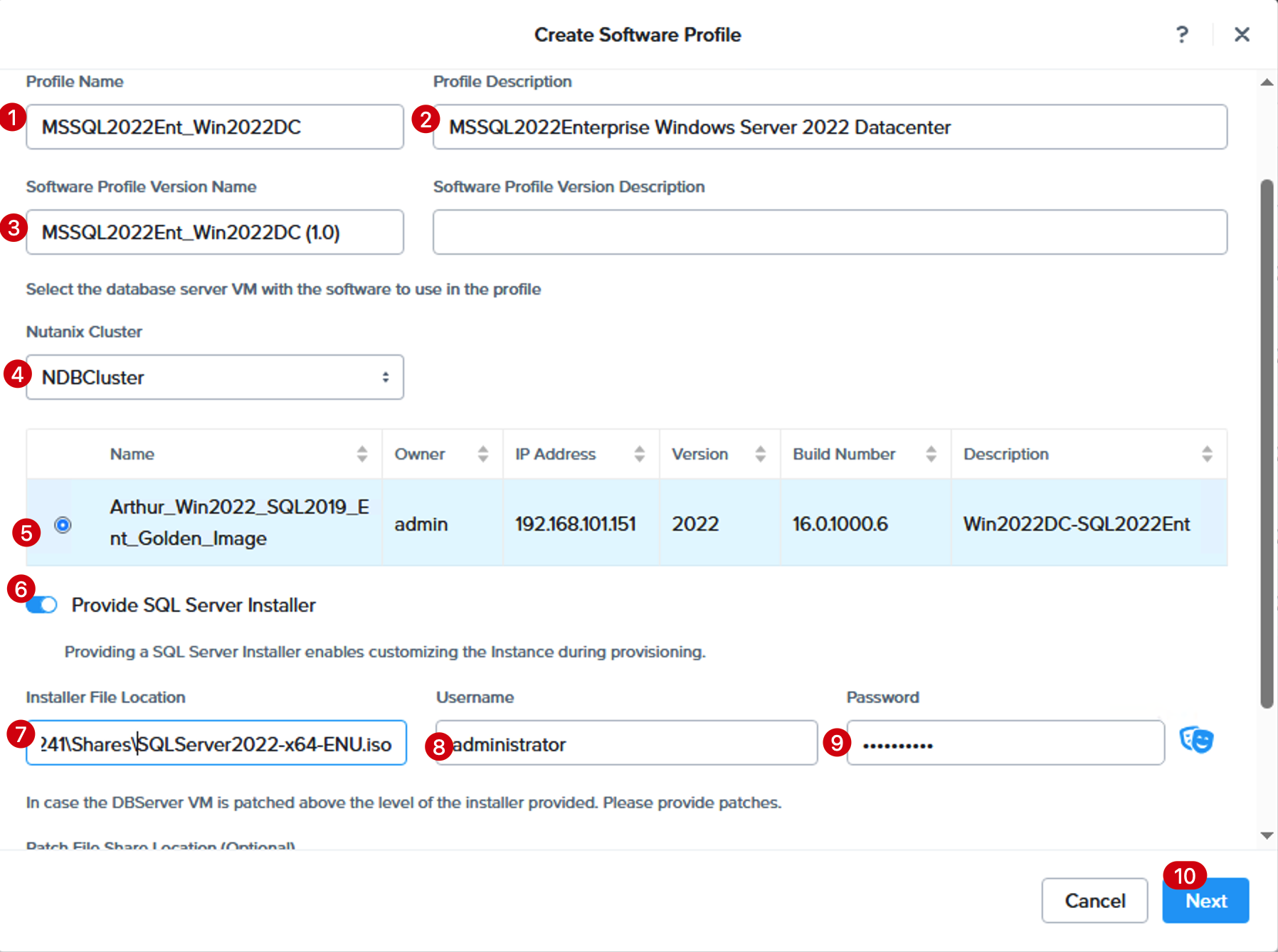Sort table by IP Address column arrows
The width and height of the screenshot is (1278, 952).
(640, 454)
